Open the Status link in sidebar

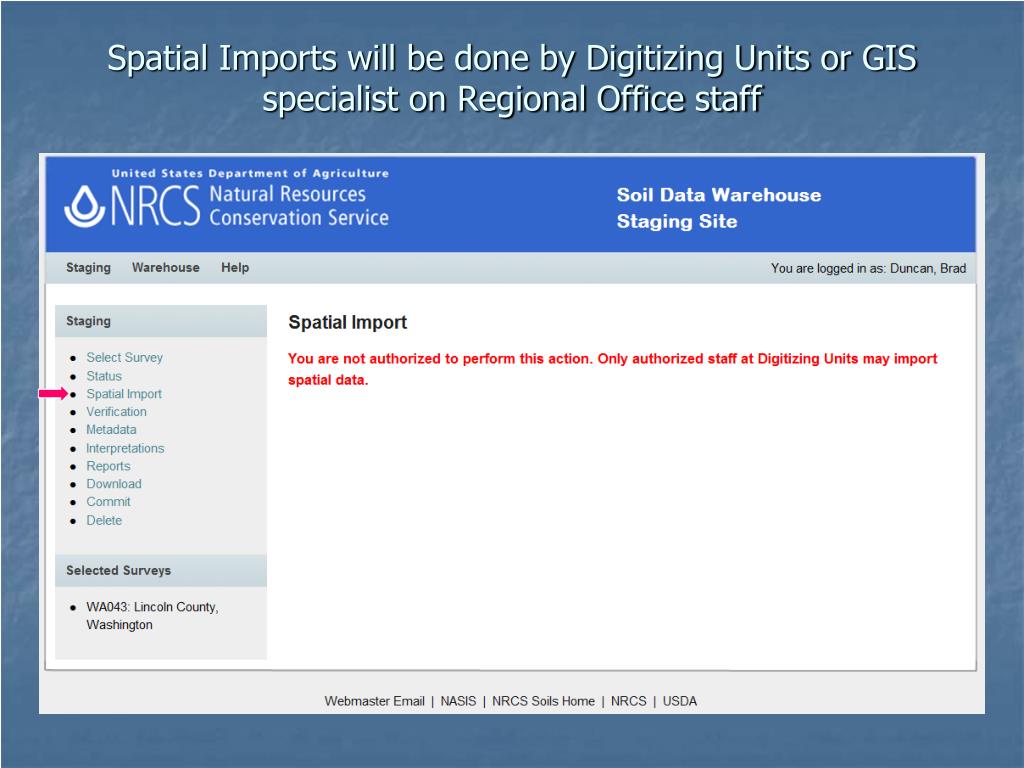(104, 376)
